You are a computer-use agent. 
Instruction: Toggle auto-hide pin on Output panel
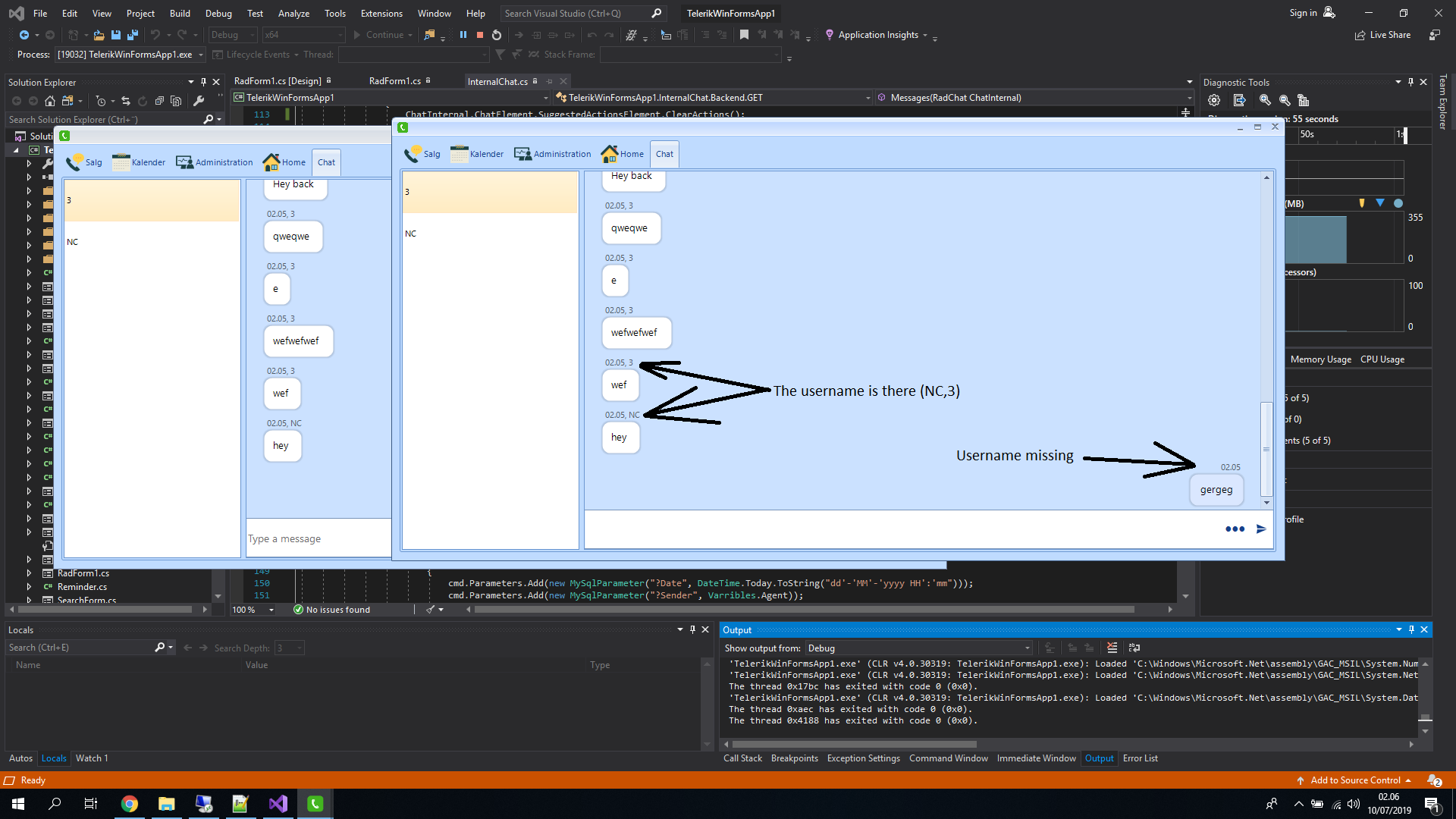[x=1411, y=629]
